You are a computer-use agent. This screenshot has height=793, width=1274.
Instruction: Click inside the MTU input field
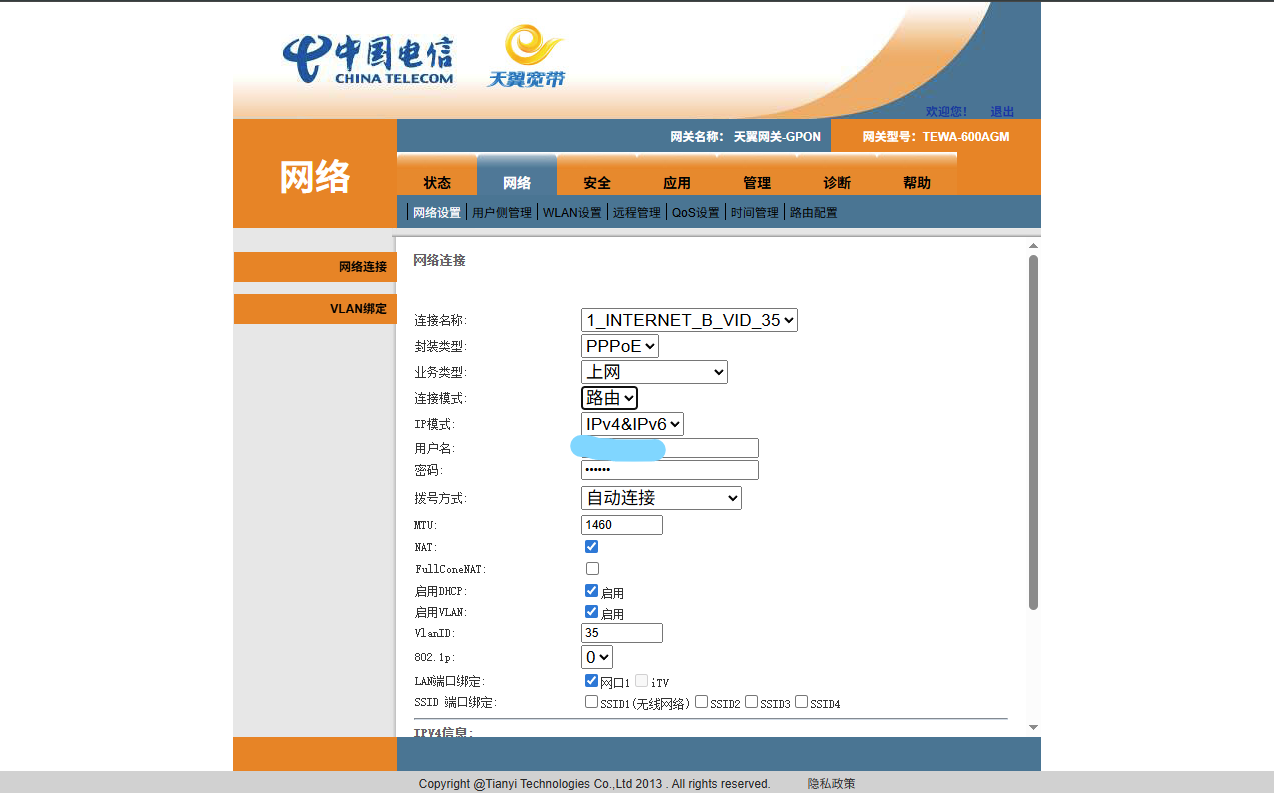620,524
